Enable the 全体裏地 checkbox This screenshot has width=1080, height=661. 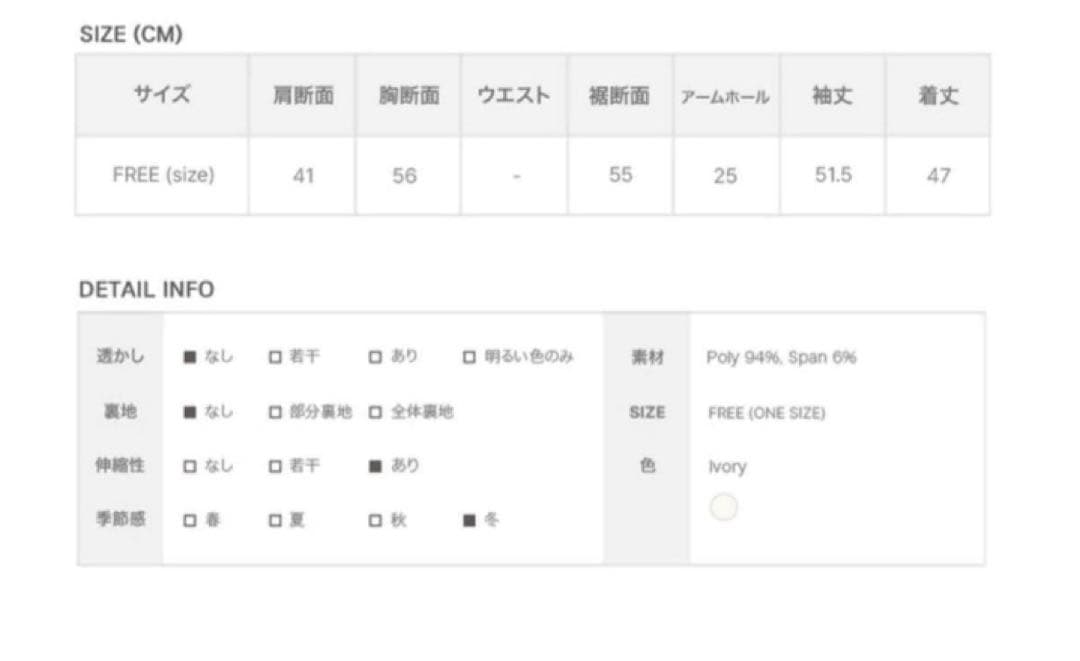coord(375,412)
